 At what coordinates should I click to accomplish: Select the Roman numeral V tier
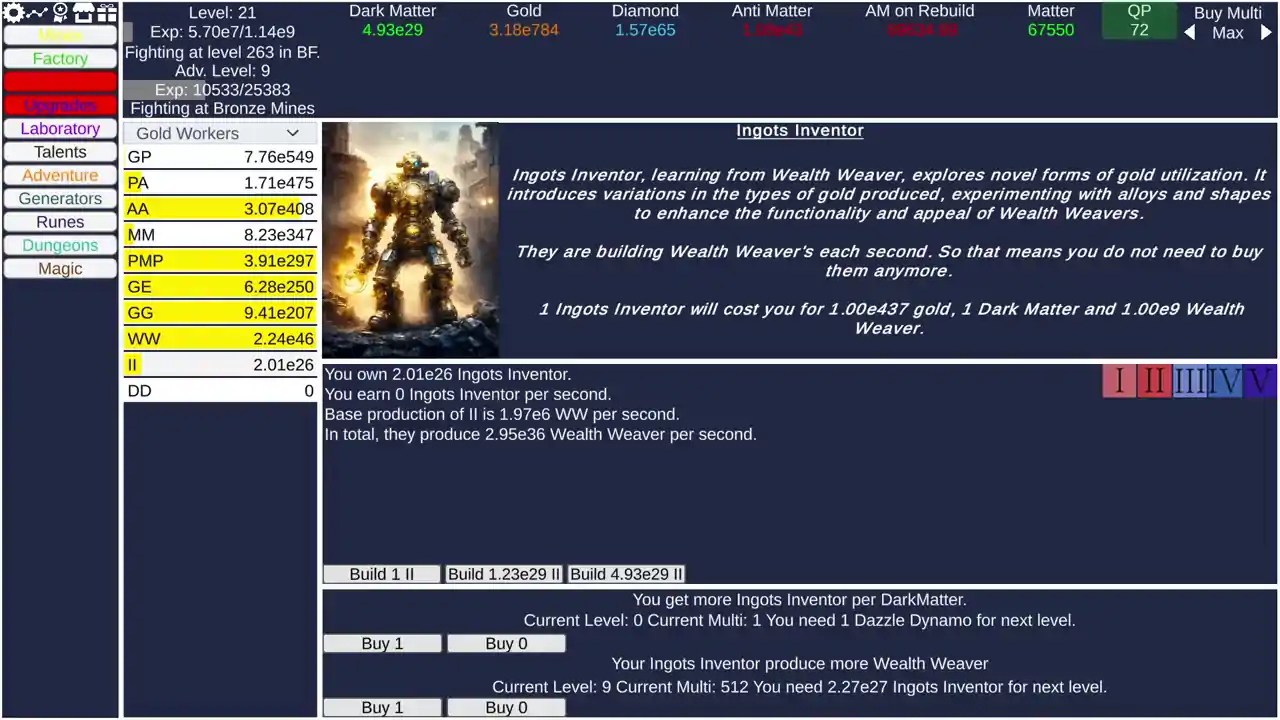(1259, 381)
